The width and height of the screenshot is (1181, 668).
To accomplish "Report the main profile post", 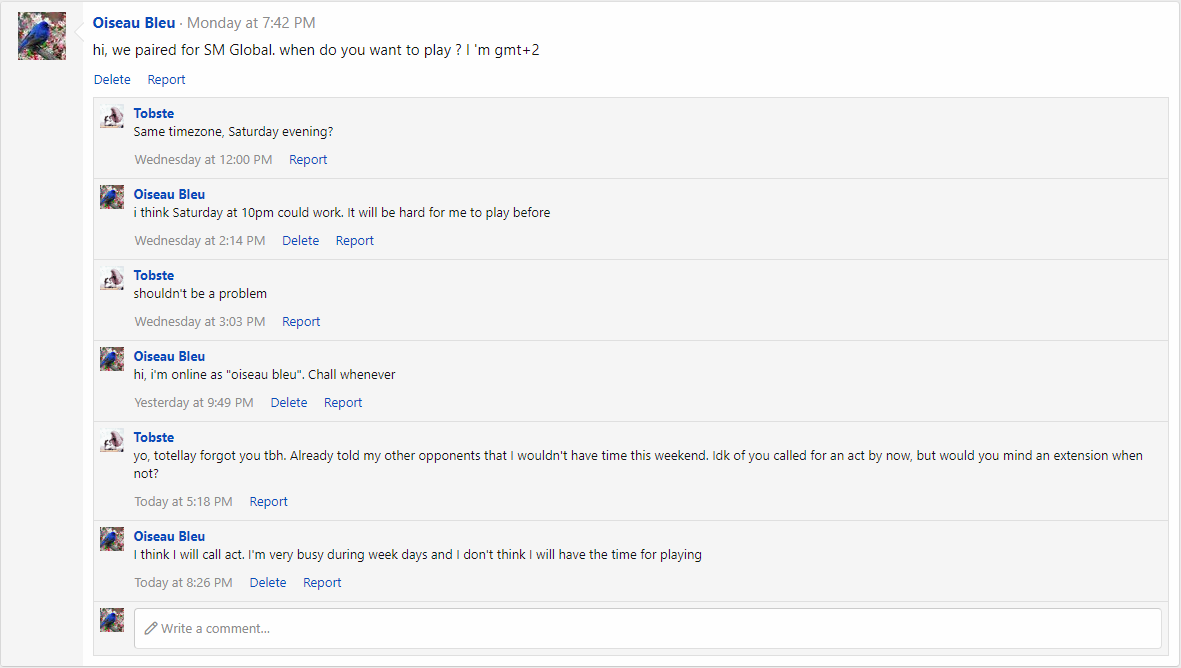I will [x=166, y=80].
